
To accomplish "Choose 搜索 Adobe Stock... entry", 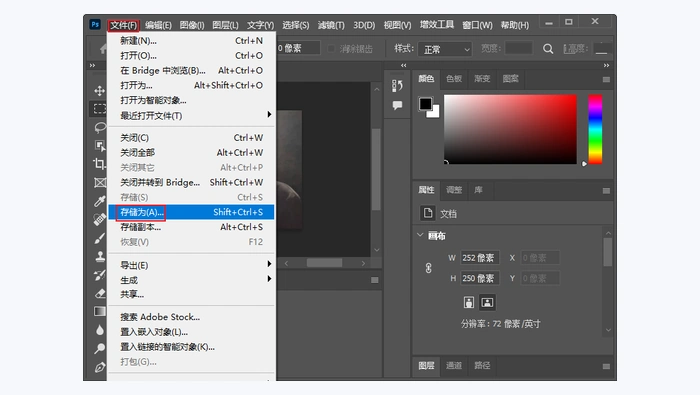I will point(191,317).
